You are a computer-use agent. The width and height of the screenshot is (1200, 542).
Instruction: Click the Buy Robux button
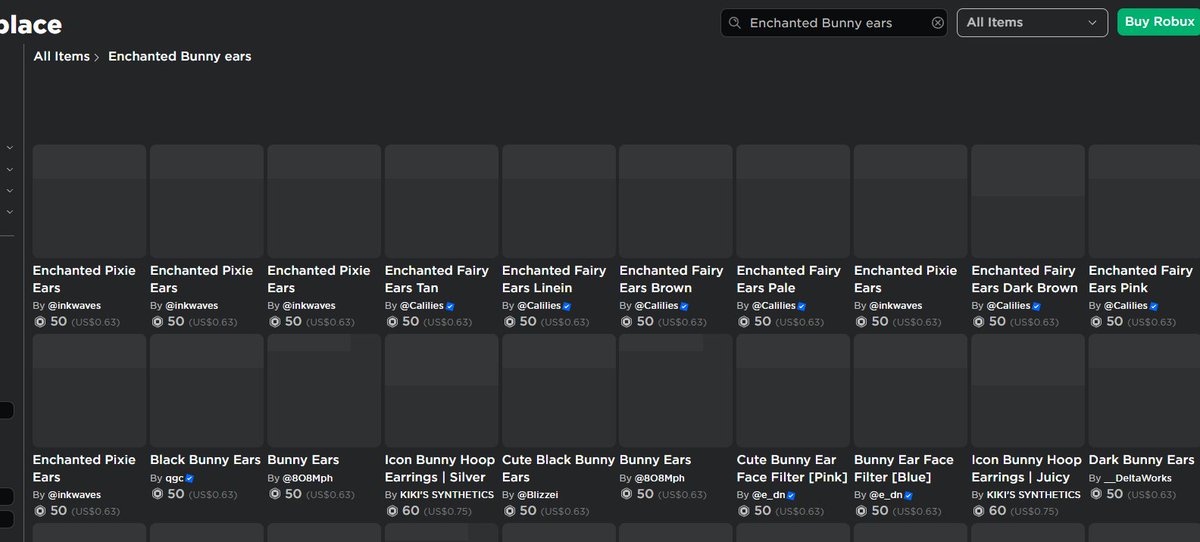pyautogui.click(x=1158, y=22)
